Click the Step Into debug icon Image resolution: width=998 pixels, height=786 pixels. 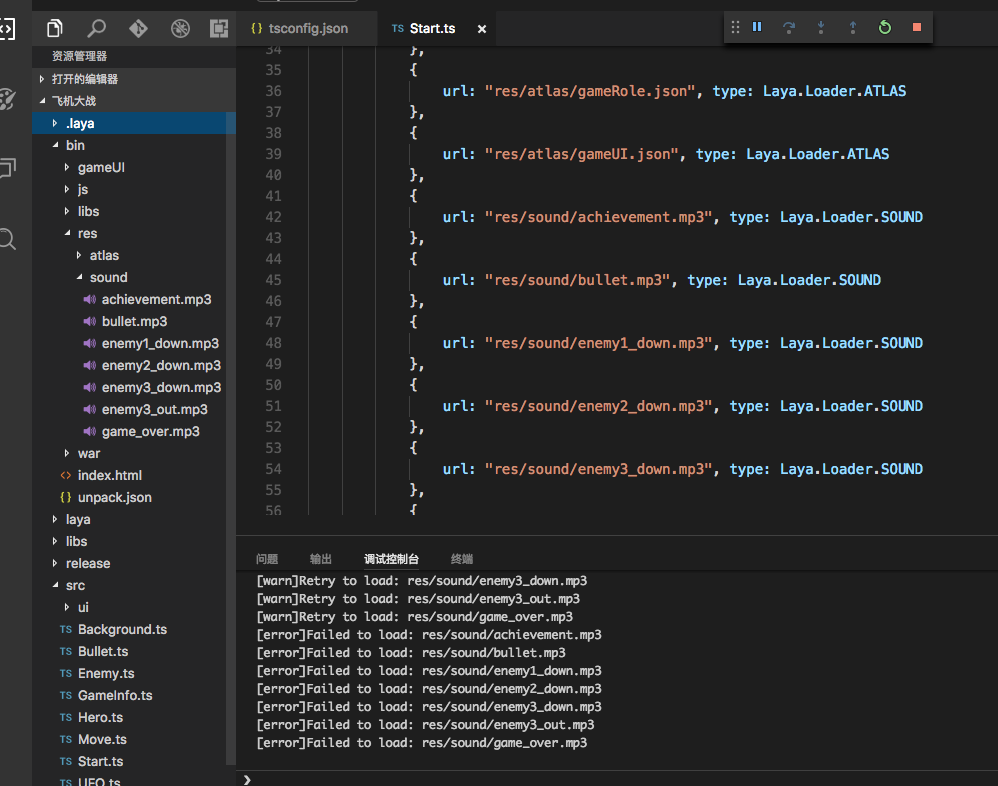[821, 27]
